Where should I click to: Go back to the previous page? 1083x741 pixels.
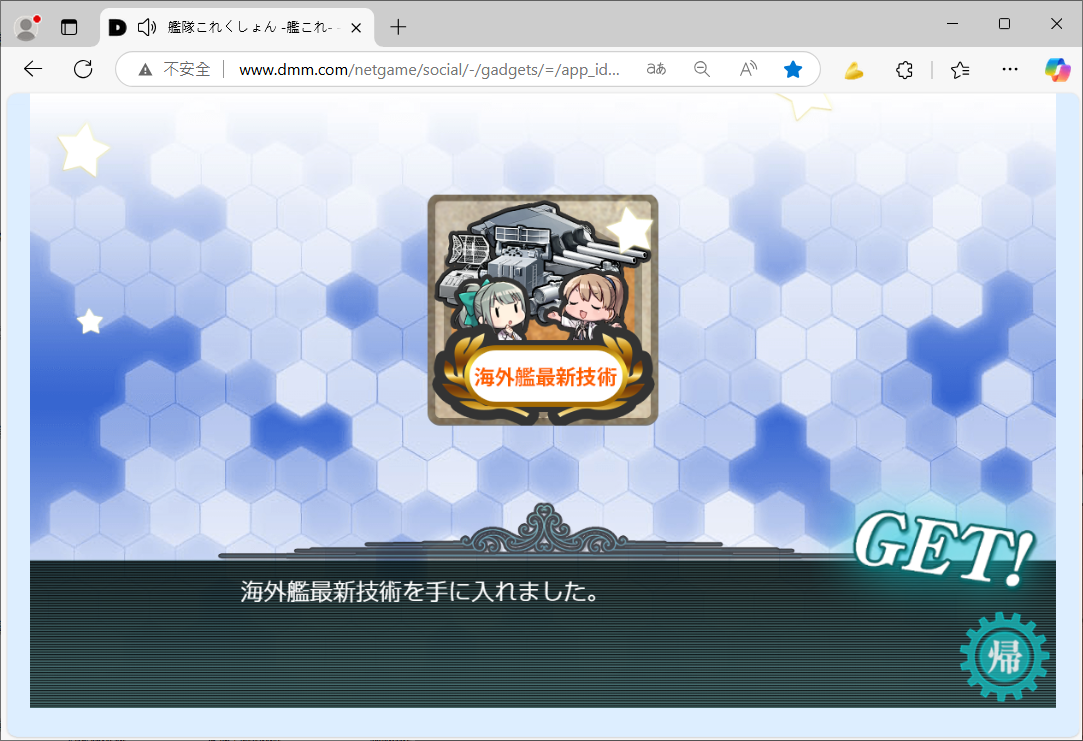33,69
